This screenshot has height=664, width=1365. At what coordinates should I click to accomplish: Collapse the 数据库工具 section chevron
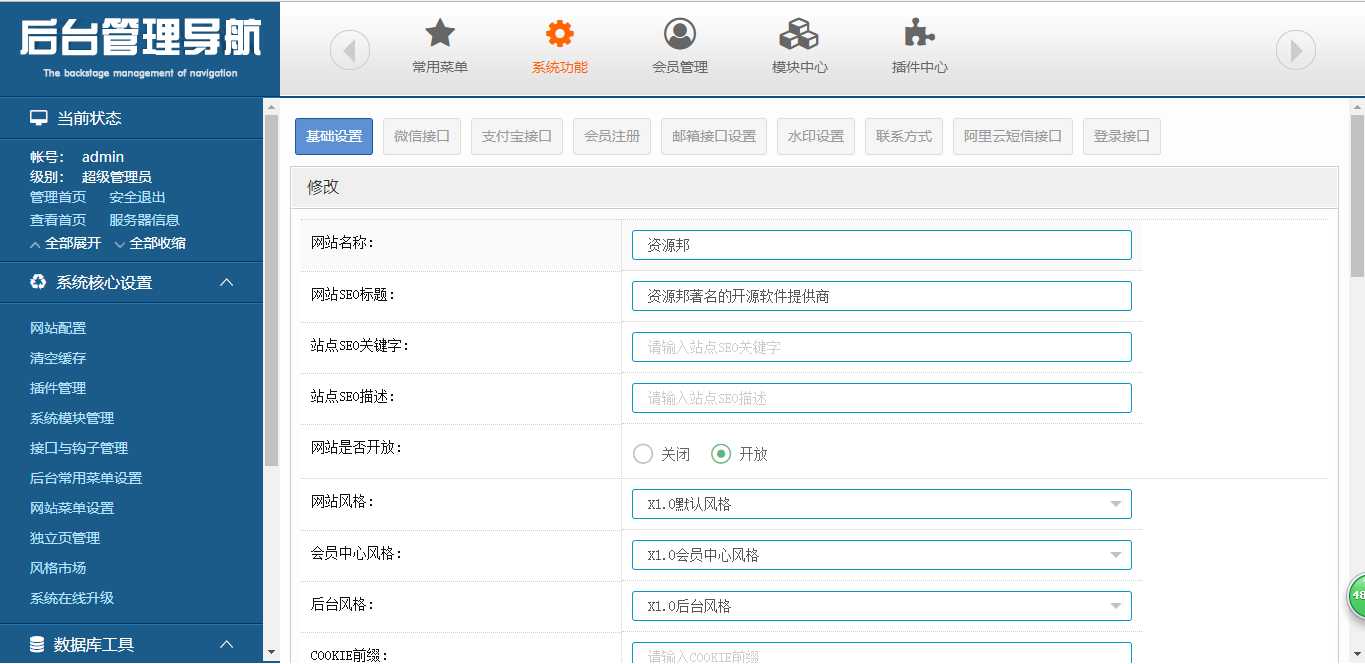pyautogui.click(x=227, y=645)
